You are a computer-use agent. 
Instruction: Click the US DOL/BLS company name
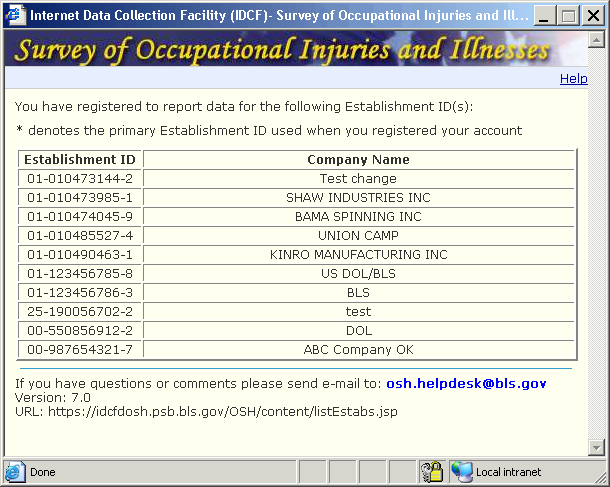click(358, 274)
